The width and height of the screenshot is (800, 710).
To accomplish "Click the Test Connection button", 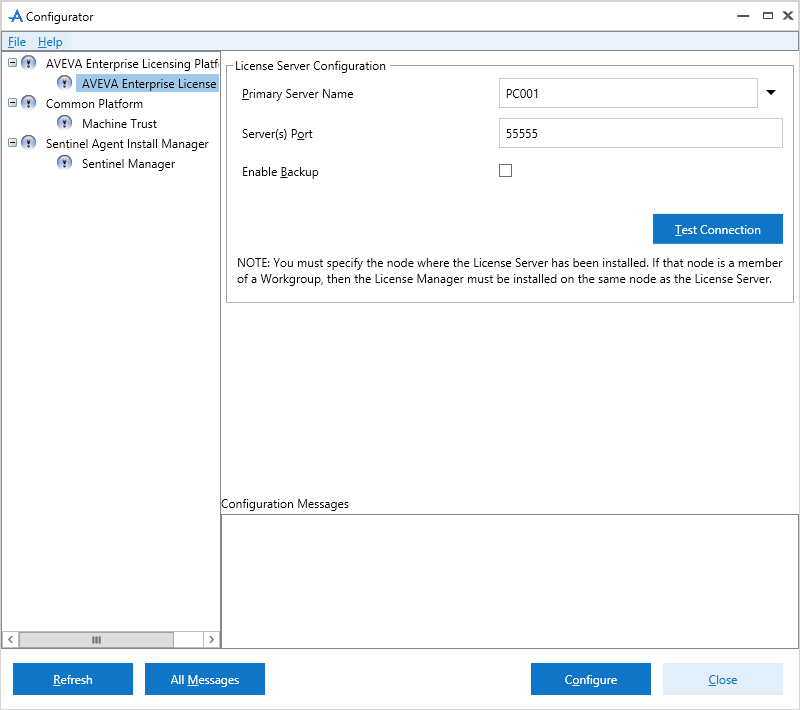I will coord(717,229).
